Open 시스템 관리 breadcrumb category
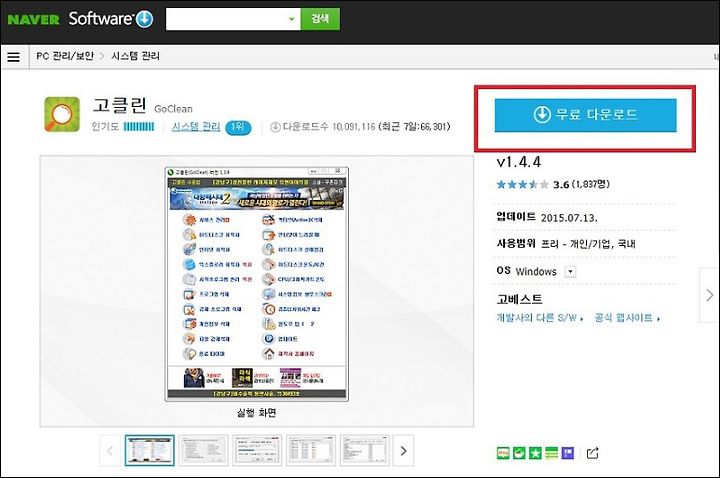This screenshot has width=720, height=478. 135,56
